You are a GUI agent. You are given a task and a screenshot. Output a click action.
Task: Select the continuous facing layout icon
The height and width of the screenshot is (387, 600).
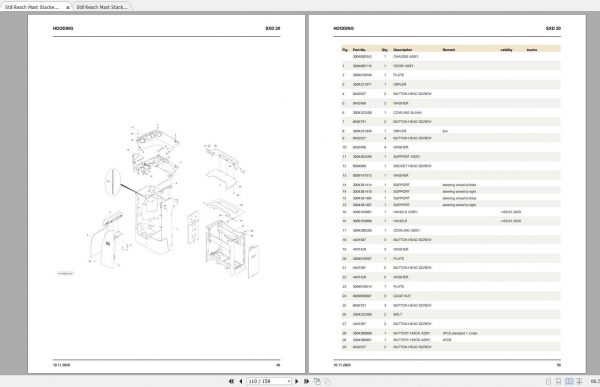[x=580, y=381]
